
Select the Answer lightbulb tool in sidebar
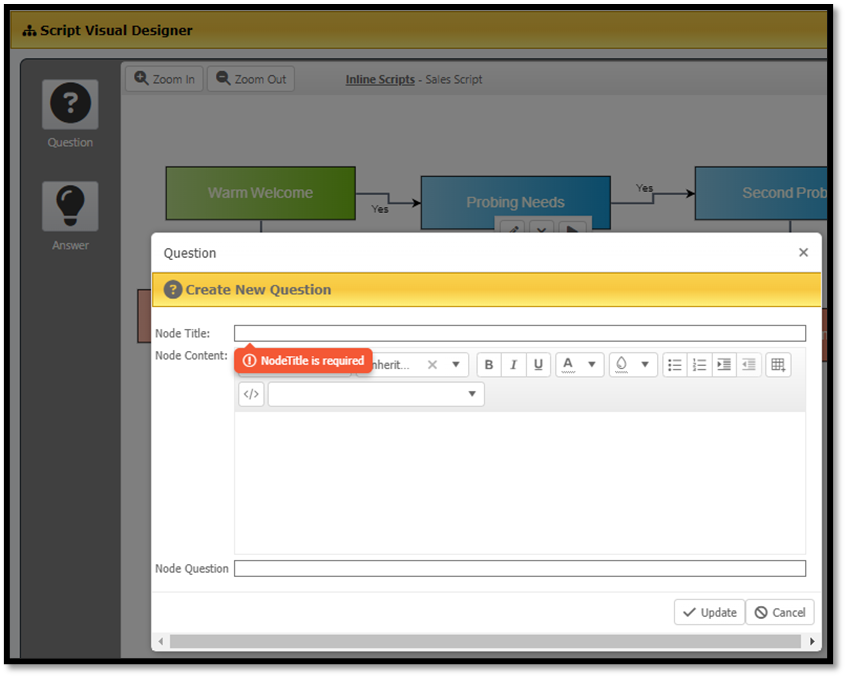coord(70,206)
